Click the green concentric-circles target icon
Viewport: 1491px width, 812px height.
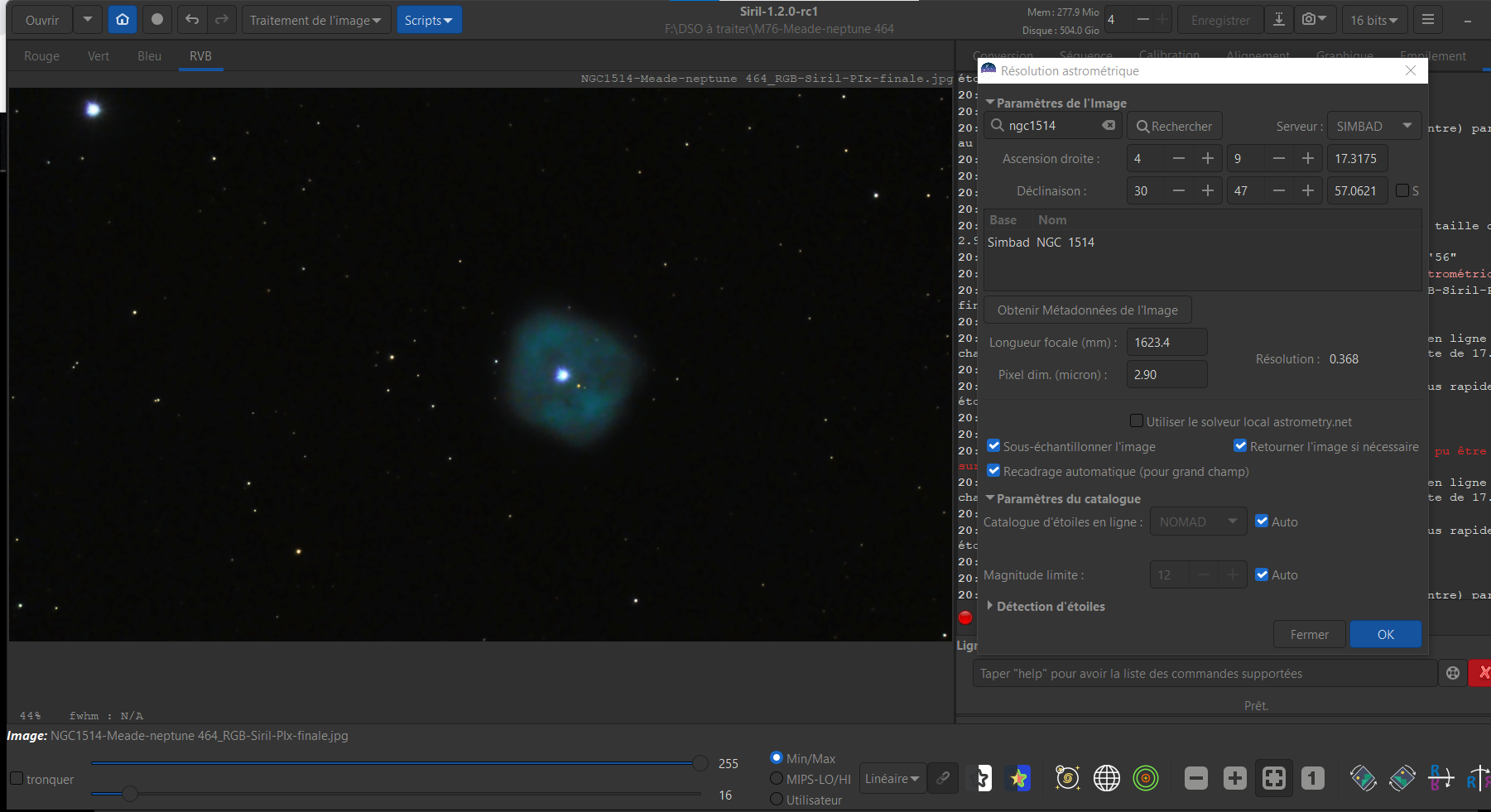(x=1146, y=778)
